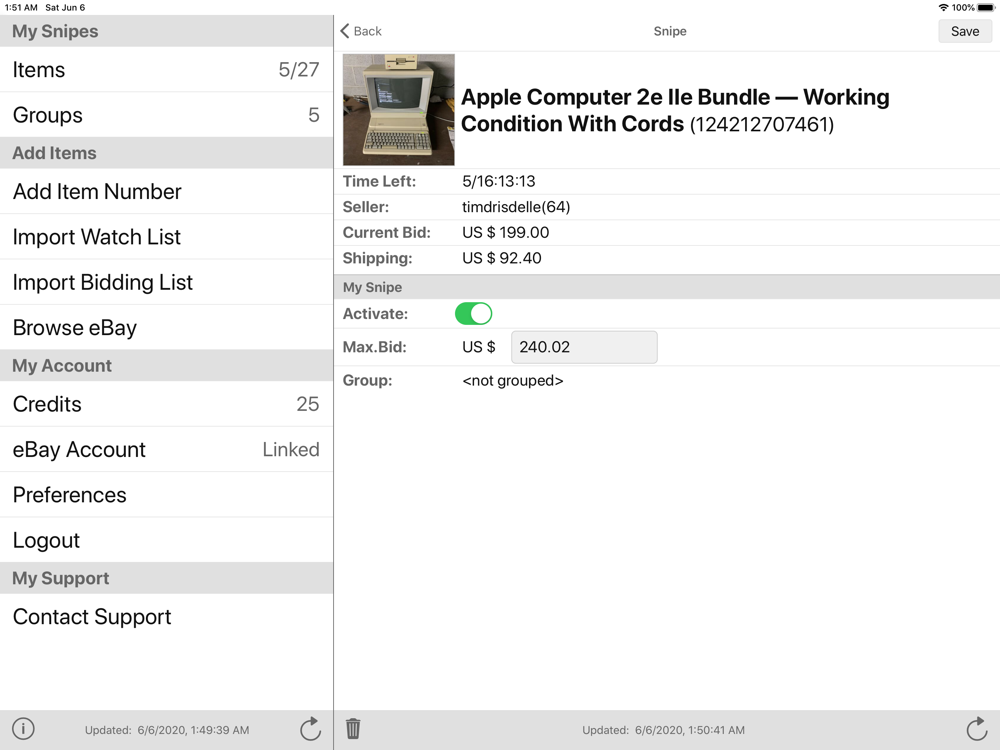Tap the Snipe screen title

pyautogui.click(x=670, y=31)
